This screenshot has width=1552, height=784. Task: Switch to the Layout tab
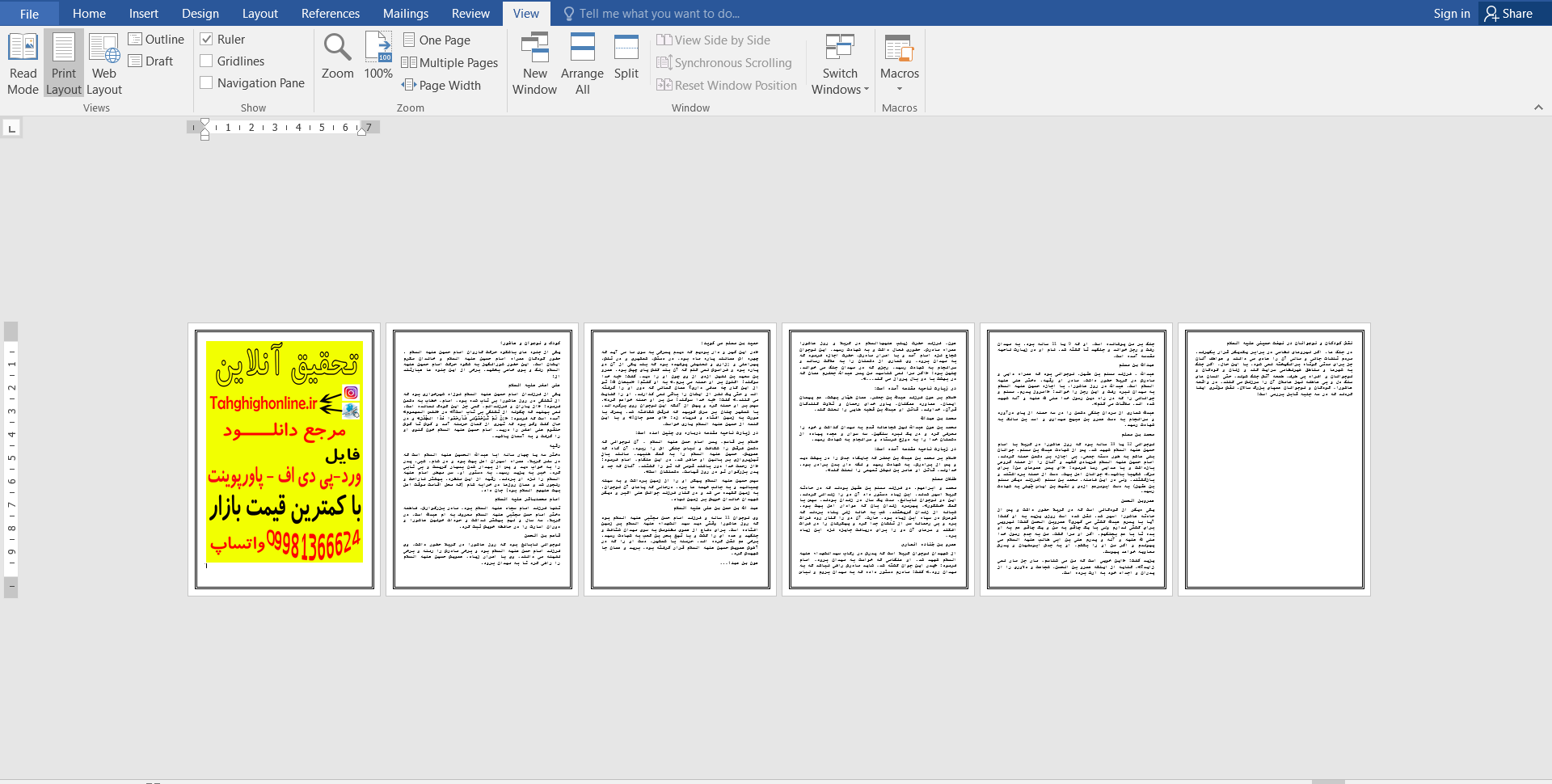260,13
